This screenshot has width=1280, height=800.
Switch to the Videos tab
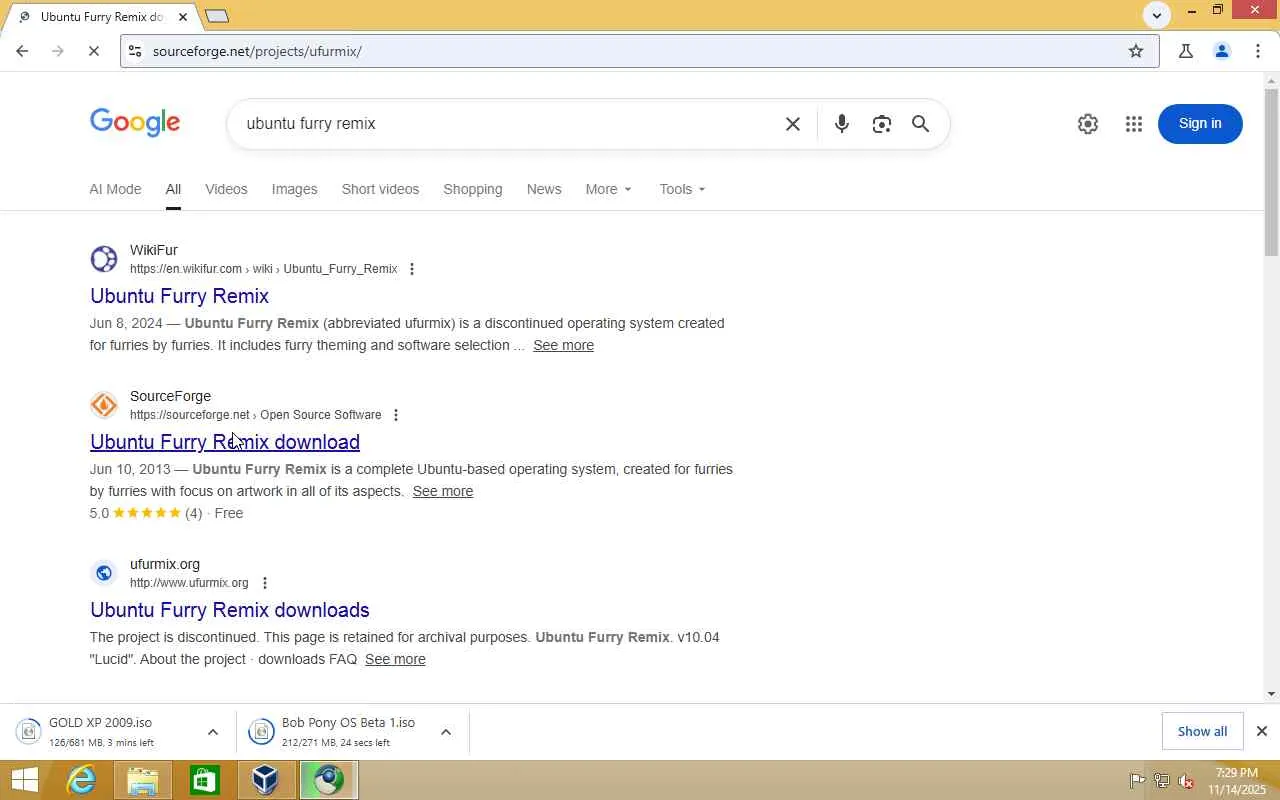pyautogui.click(x=226, y=189)
